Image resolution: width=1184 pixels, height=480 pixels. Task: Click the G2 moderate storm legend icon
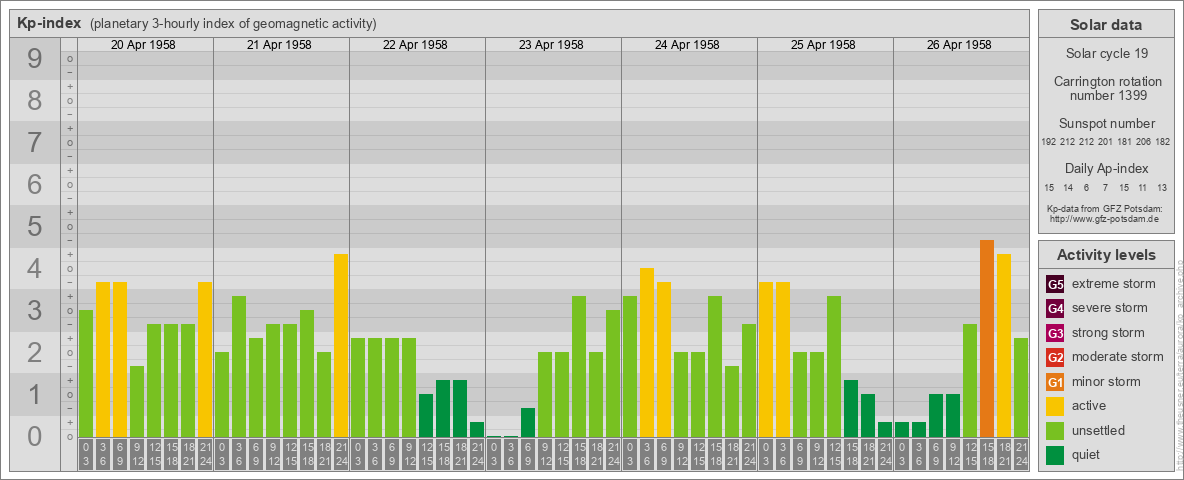point(1055,357)
